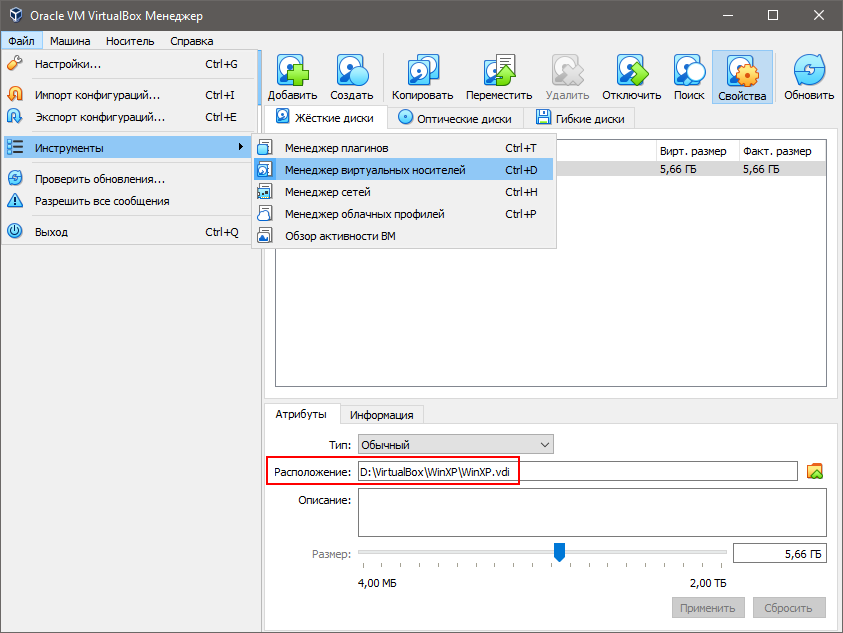Sort by the Факт. размер column header
Screen dimensions: 843x633
(783, 151)
